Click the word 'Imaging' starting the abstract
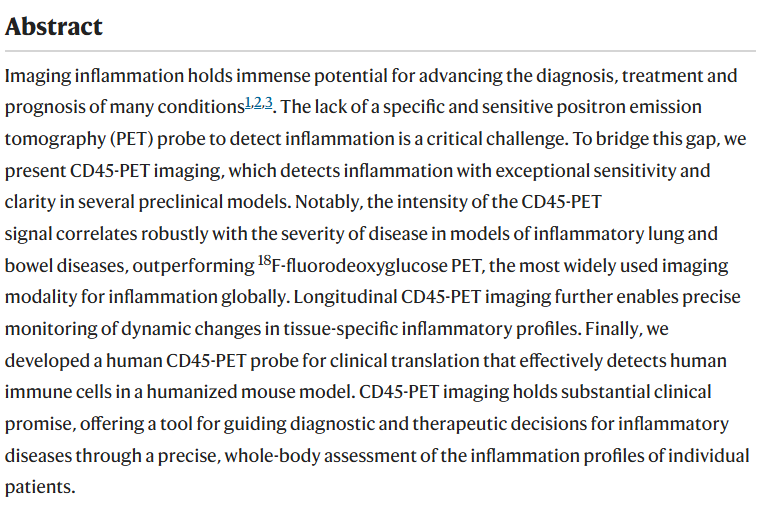The width and height of the screenshot is (763, 505). [x=38, y=76]
